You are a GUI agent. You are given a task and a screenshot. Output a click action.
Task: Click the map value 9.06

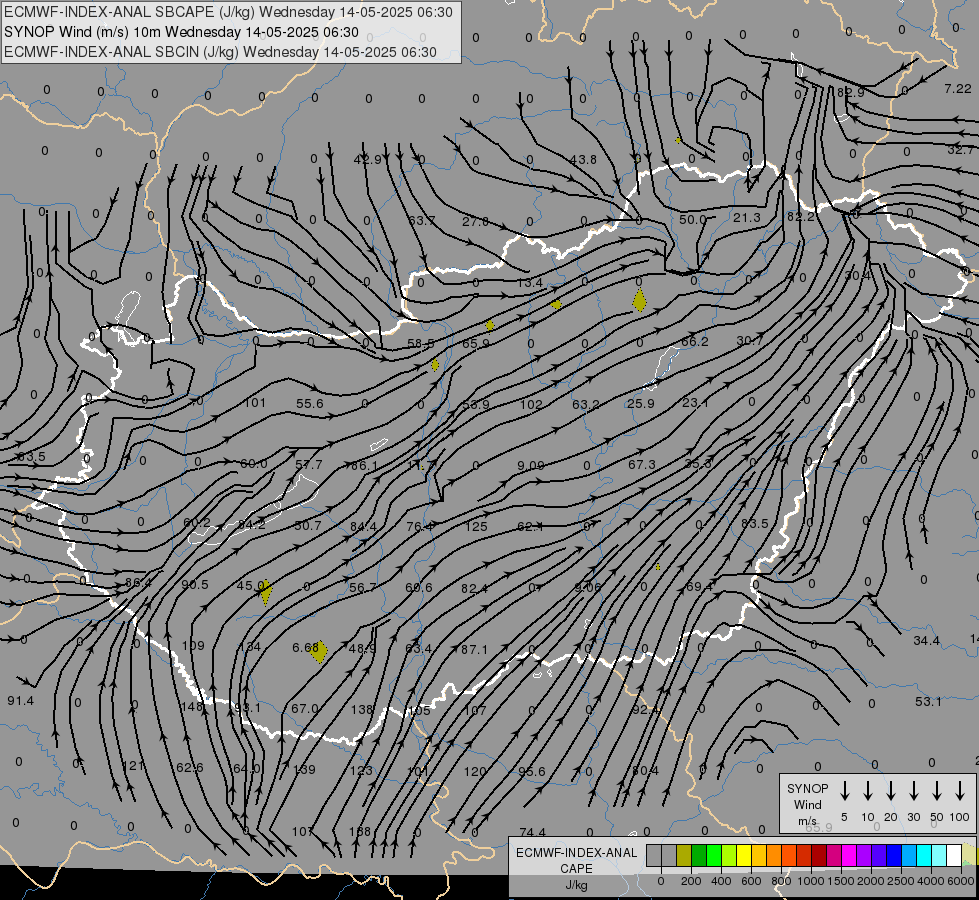tap(588, 587)
